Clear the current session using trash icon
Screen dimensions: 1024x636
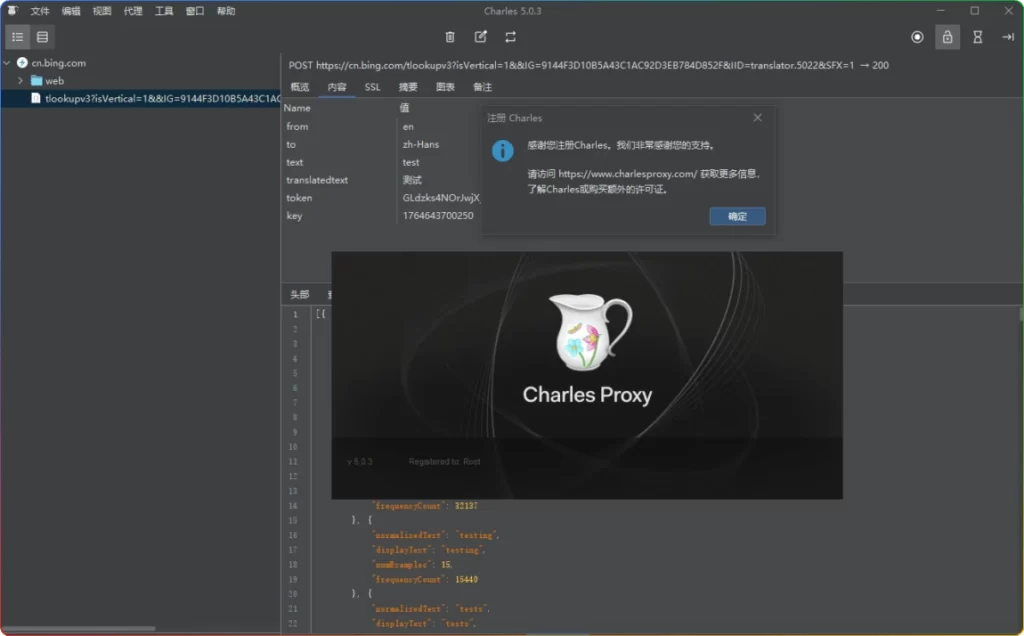[x=449, y=36]
